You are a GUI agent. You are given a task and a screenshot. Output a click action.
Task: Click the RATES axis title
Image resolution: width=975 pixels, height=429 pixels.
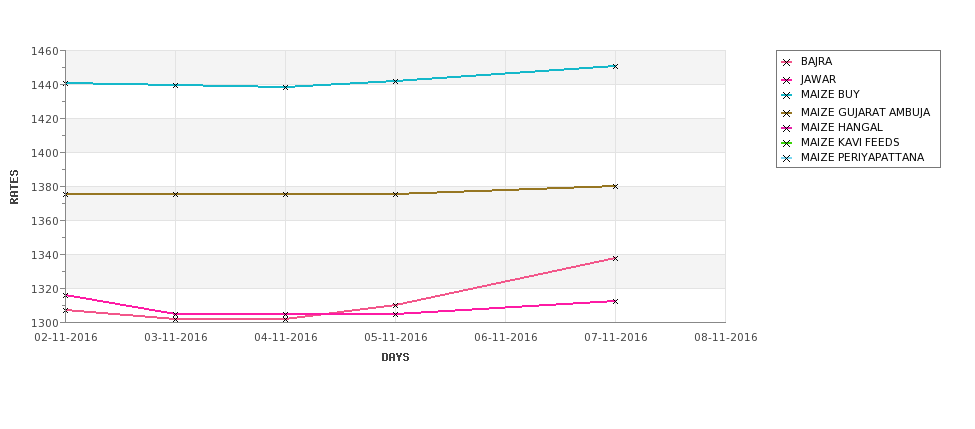pyautogui.click(x=14, y=187)
